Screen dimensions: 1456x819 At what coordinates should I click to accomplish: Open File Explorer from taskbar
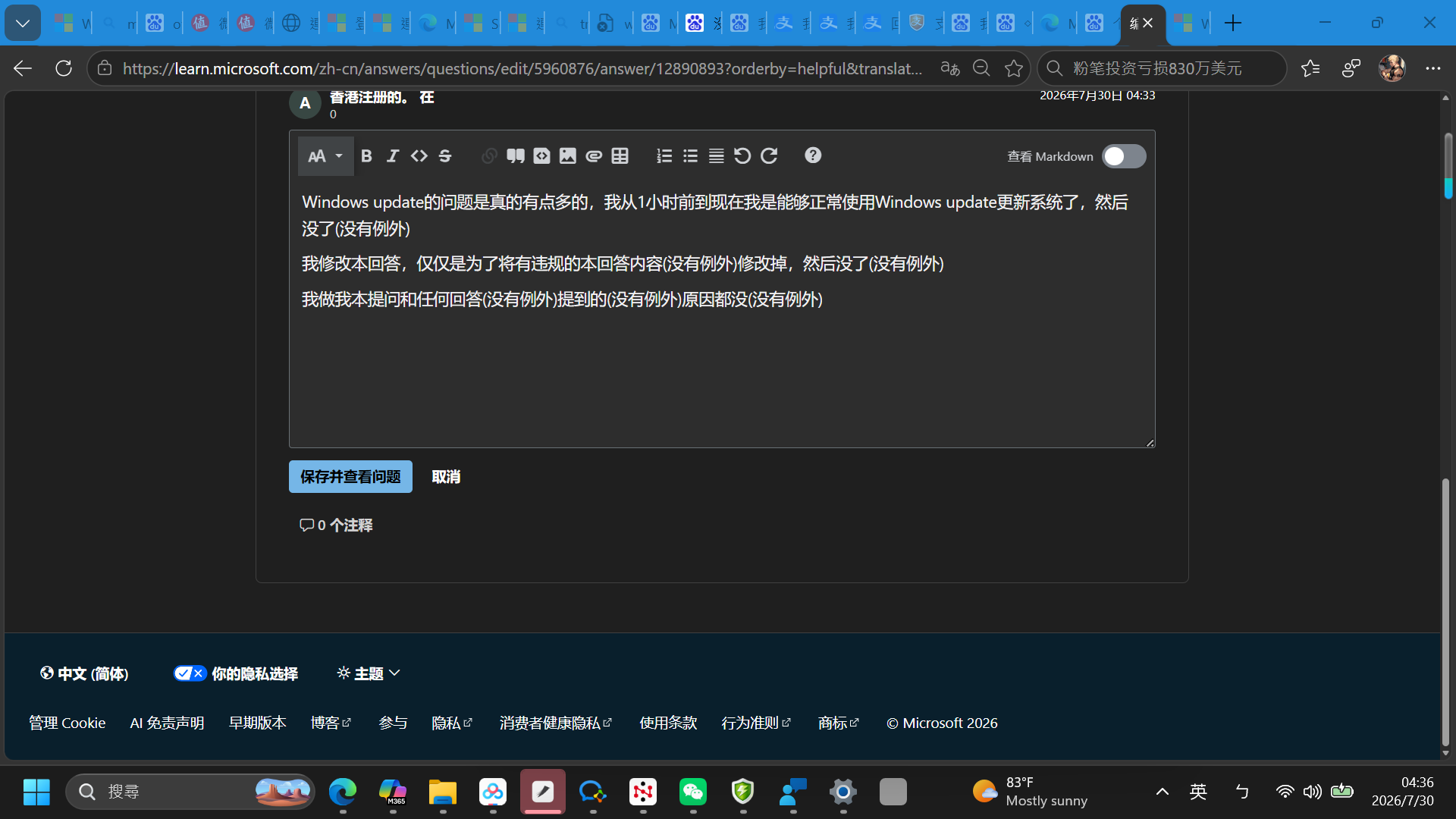click(443, 792)
